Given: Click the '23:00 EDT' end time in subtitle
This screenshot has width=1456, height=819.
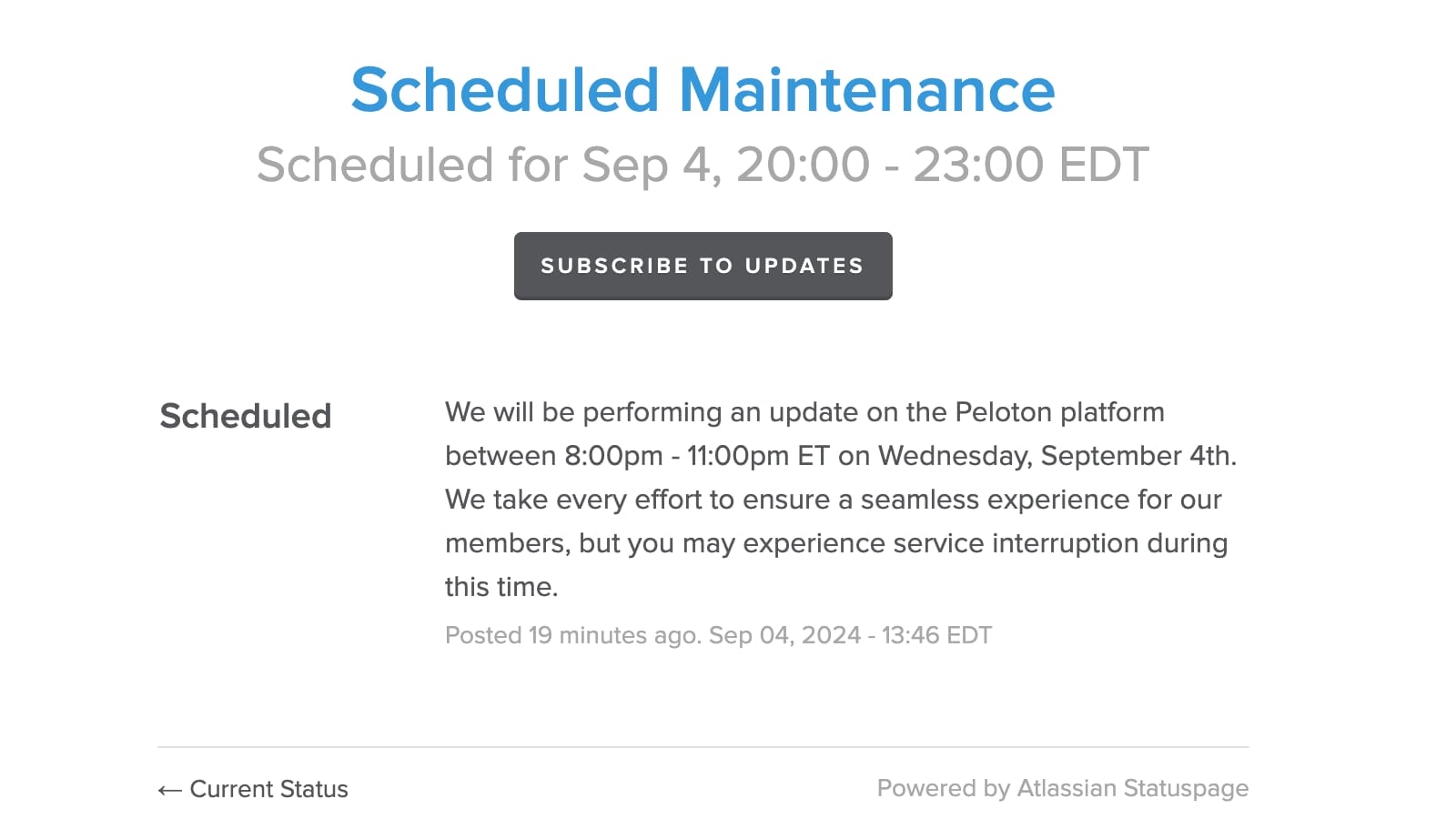Looking at the screenshot, I should pos(1030,165).
